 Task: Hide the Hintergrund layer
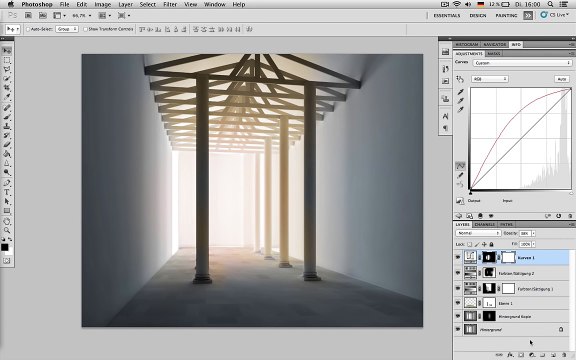point(458,329)
